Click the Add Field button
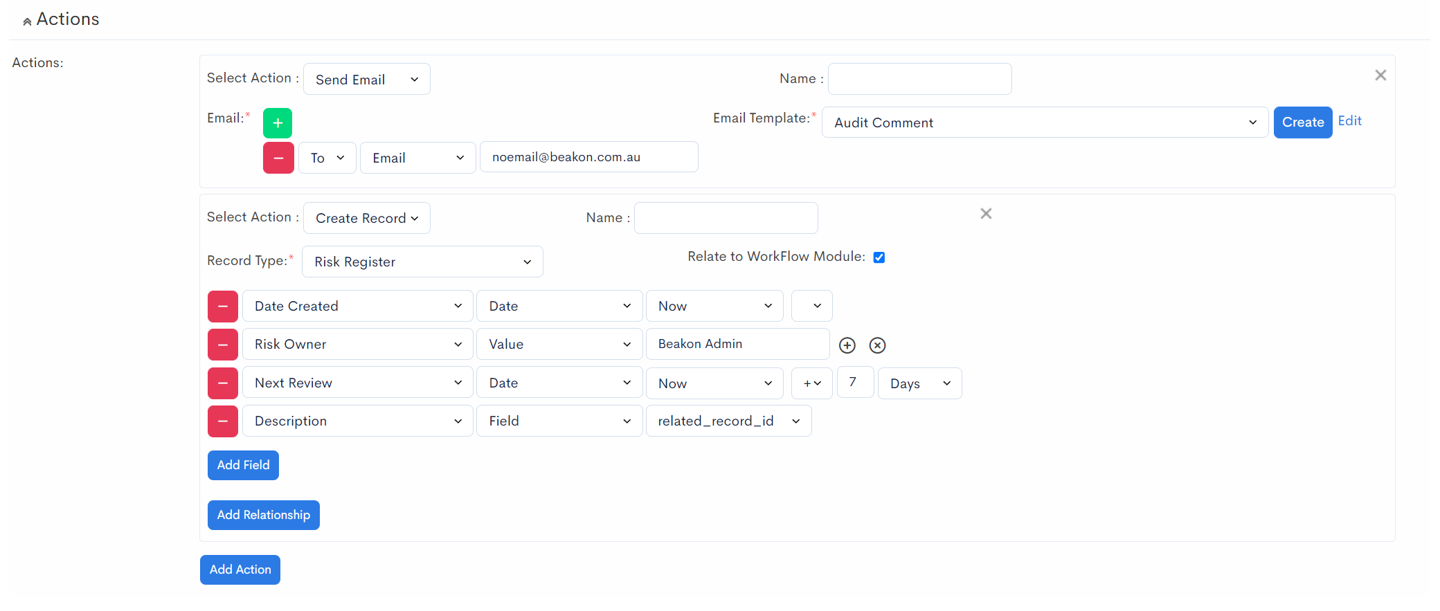This screenshot has width=1440, height=611. pyautogui.click(x=244, y=465)
